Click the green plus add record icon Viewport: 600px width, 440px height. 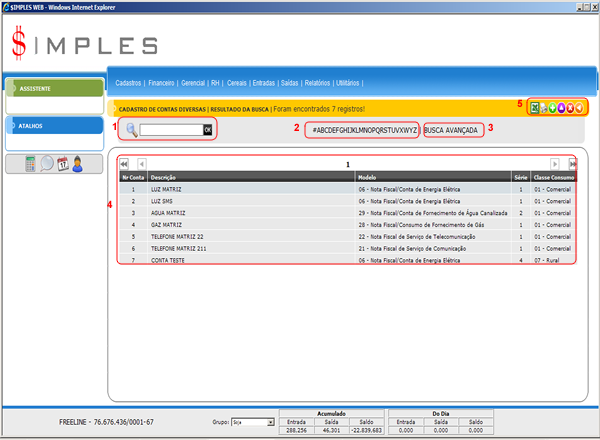coord(554,107)
